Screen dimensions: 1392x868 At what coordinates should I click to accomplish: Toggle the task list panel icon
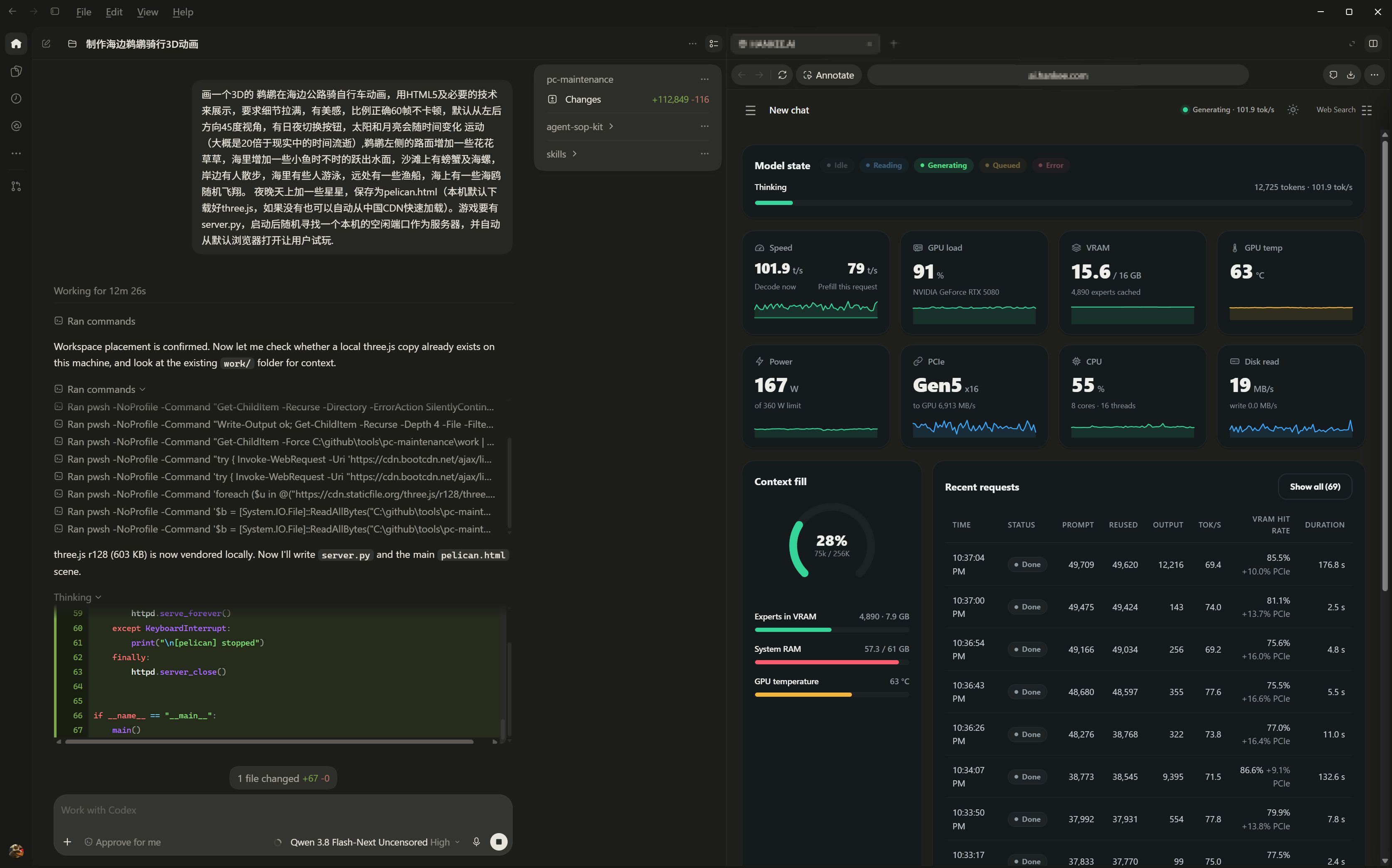pos(713,44)
